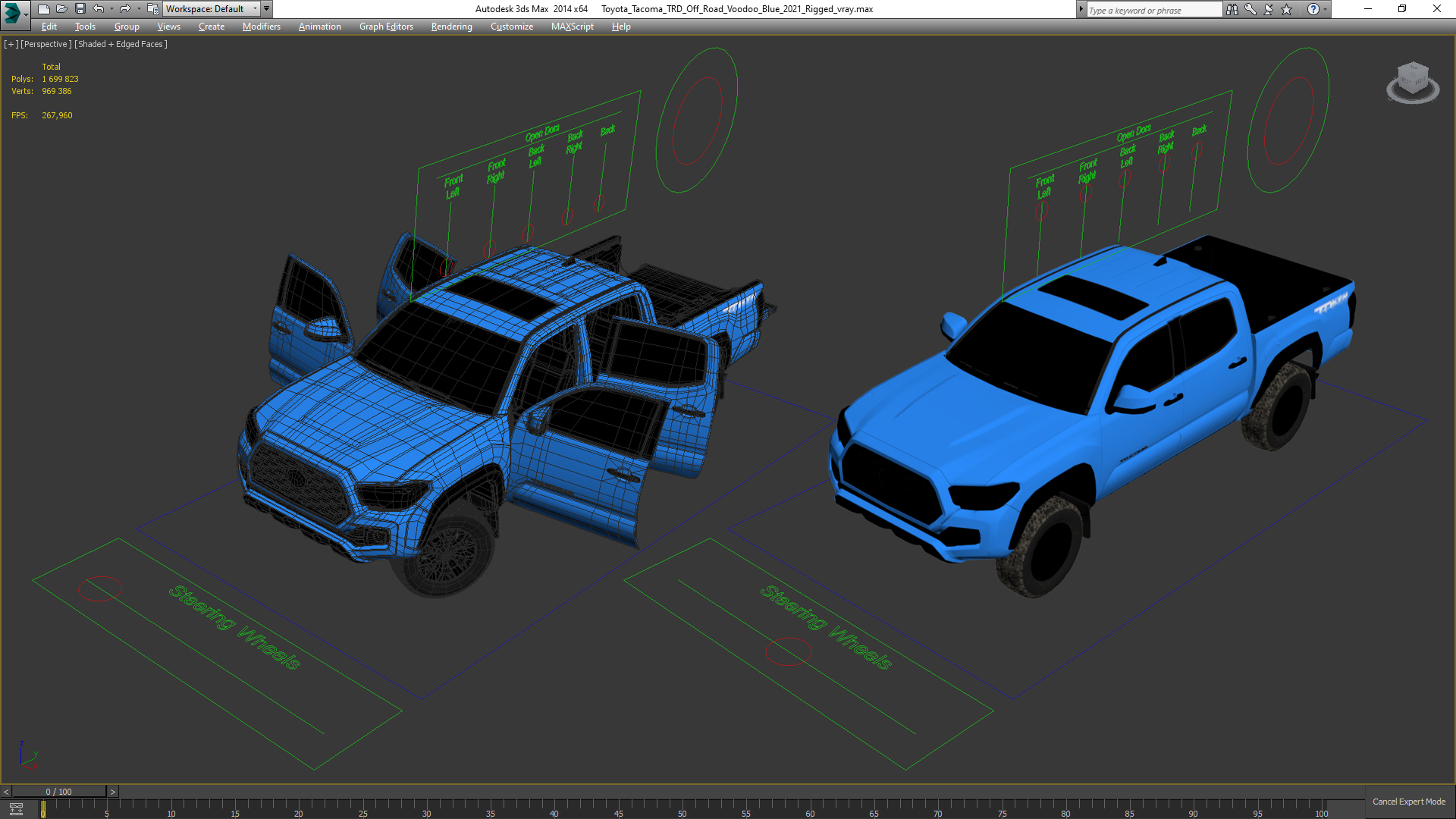Save the scene with floppy disk icon
This screenshot has width=1456, height=819.
tap(80, 9)
